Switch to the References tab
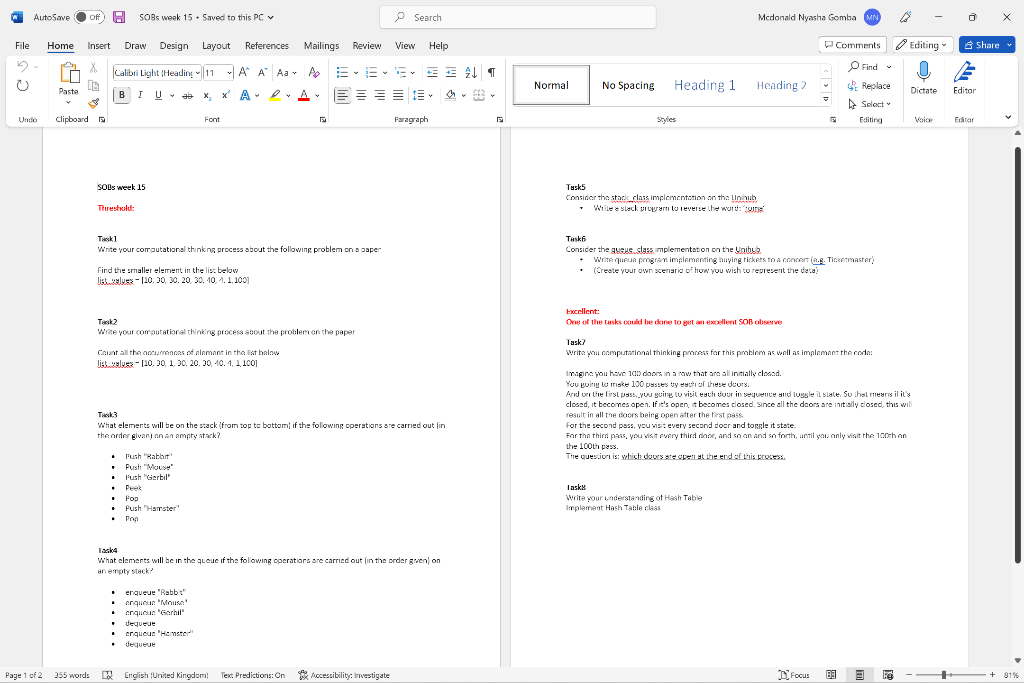 [266, 46]
